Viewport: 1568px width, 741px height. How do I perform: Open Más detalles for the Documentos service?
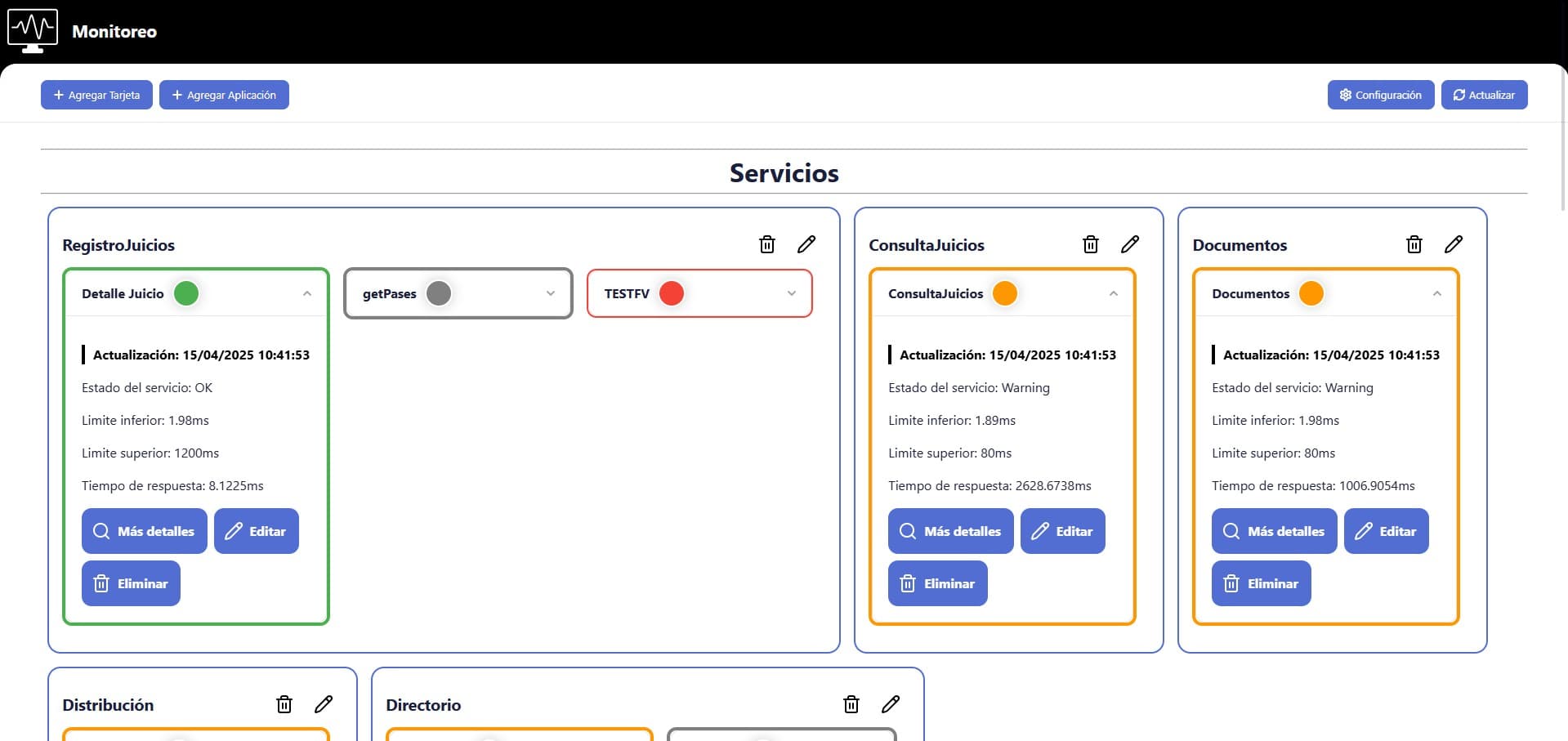point(1274,531)
